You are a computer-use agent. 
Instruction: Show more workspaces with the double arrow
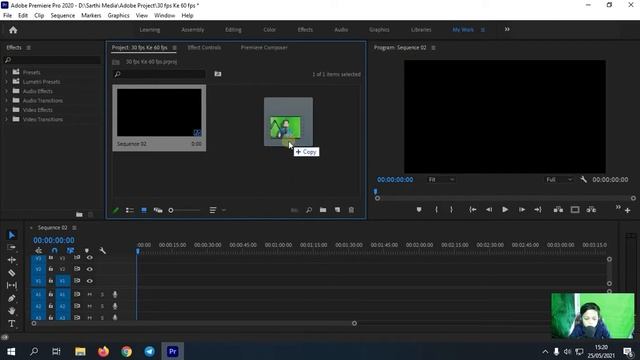coord(507,29)
